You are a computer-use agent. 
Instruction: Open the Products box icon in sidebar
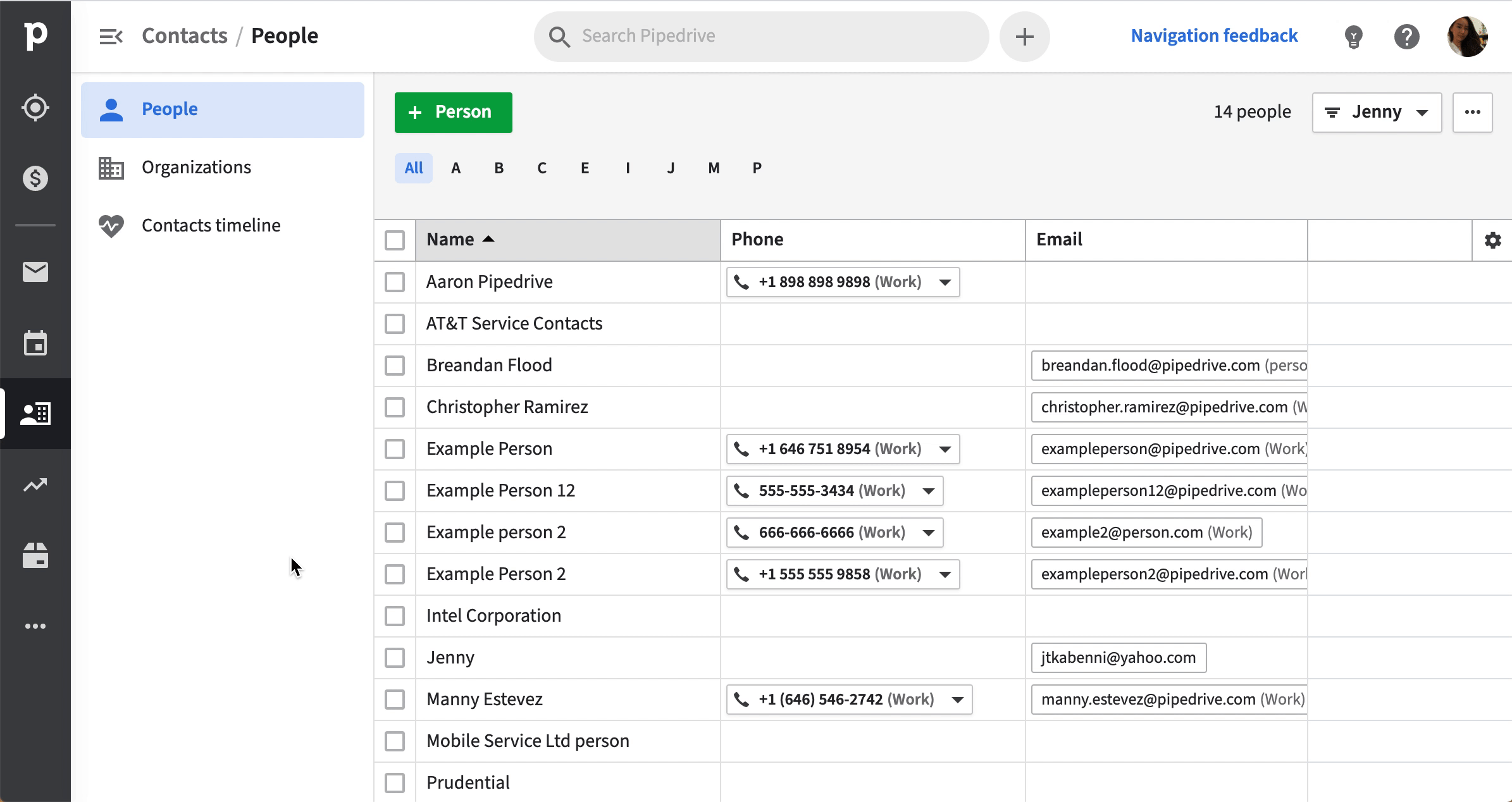click(35, 555)
